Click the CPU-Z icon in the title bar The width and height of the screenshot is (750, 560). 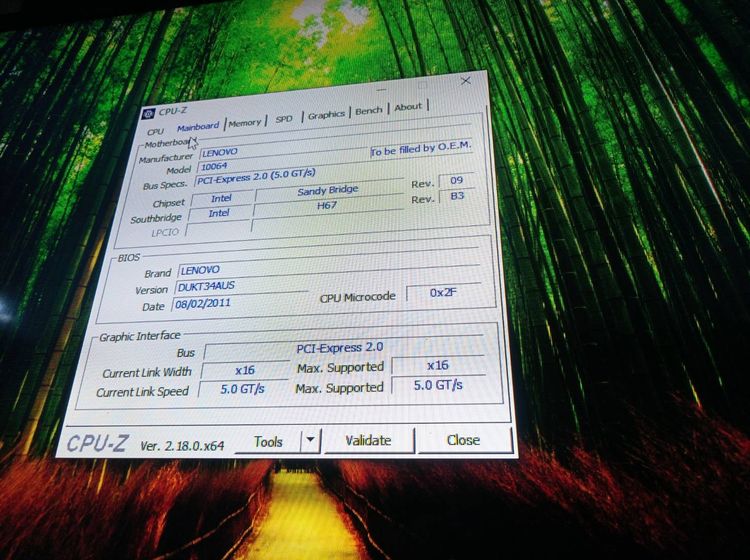[x=148, y=112]
